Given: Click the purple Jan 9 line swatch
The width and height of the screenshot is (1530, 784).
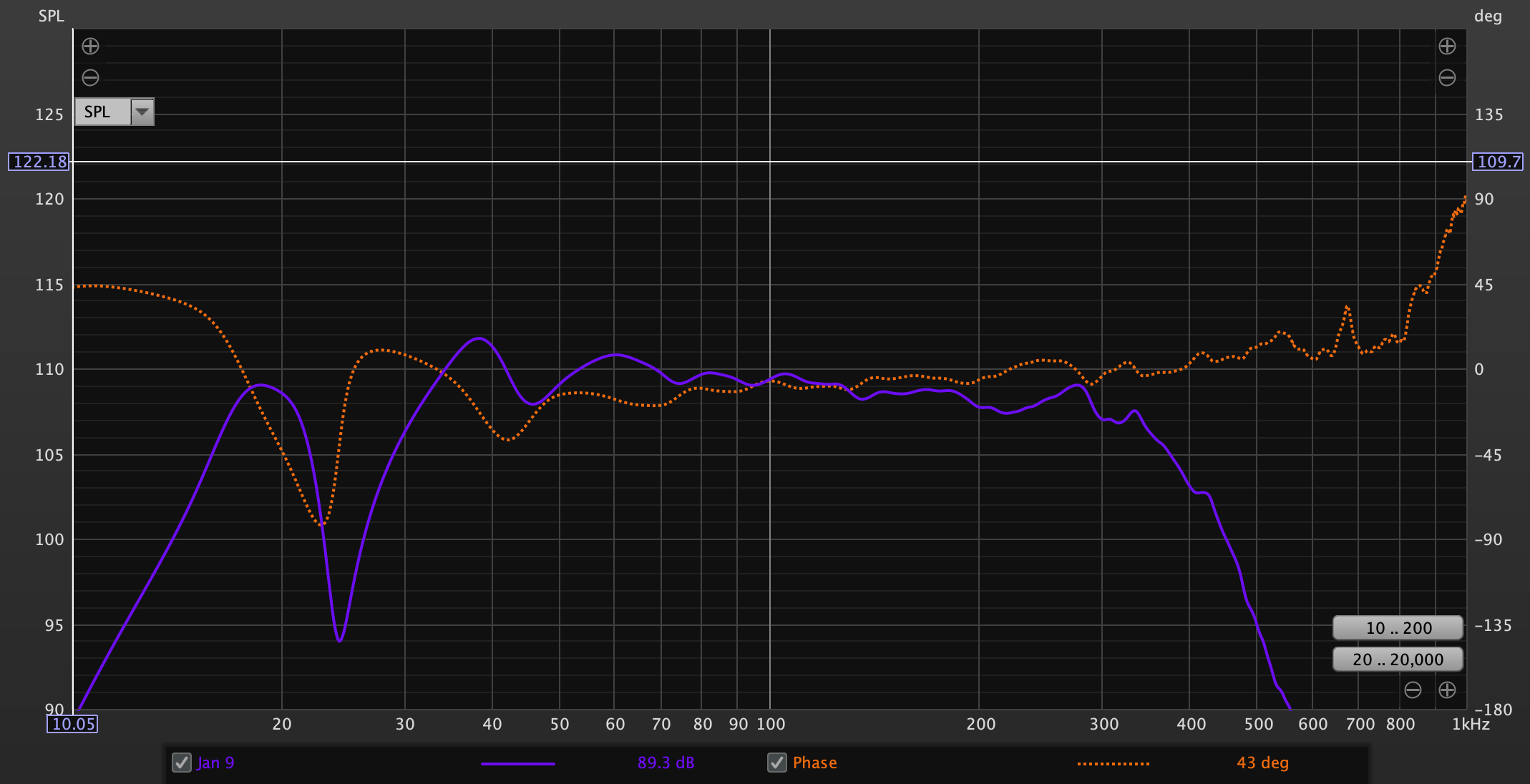Looking at the screenshot, I should (x=518, y=763).
